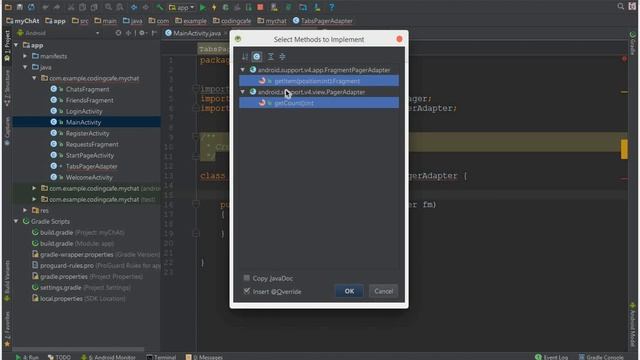Click scroll from source target icon
Image resolution: width=640 pixels, height=360 pixels.
click(x=118, y=33)
